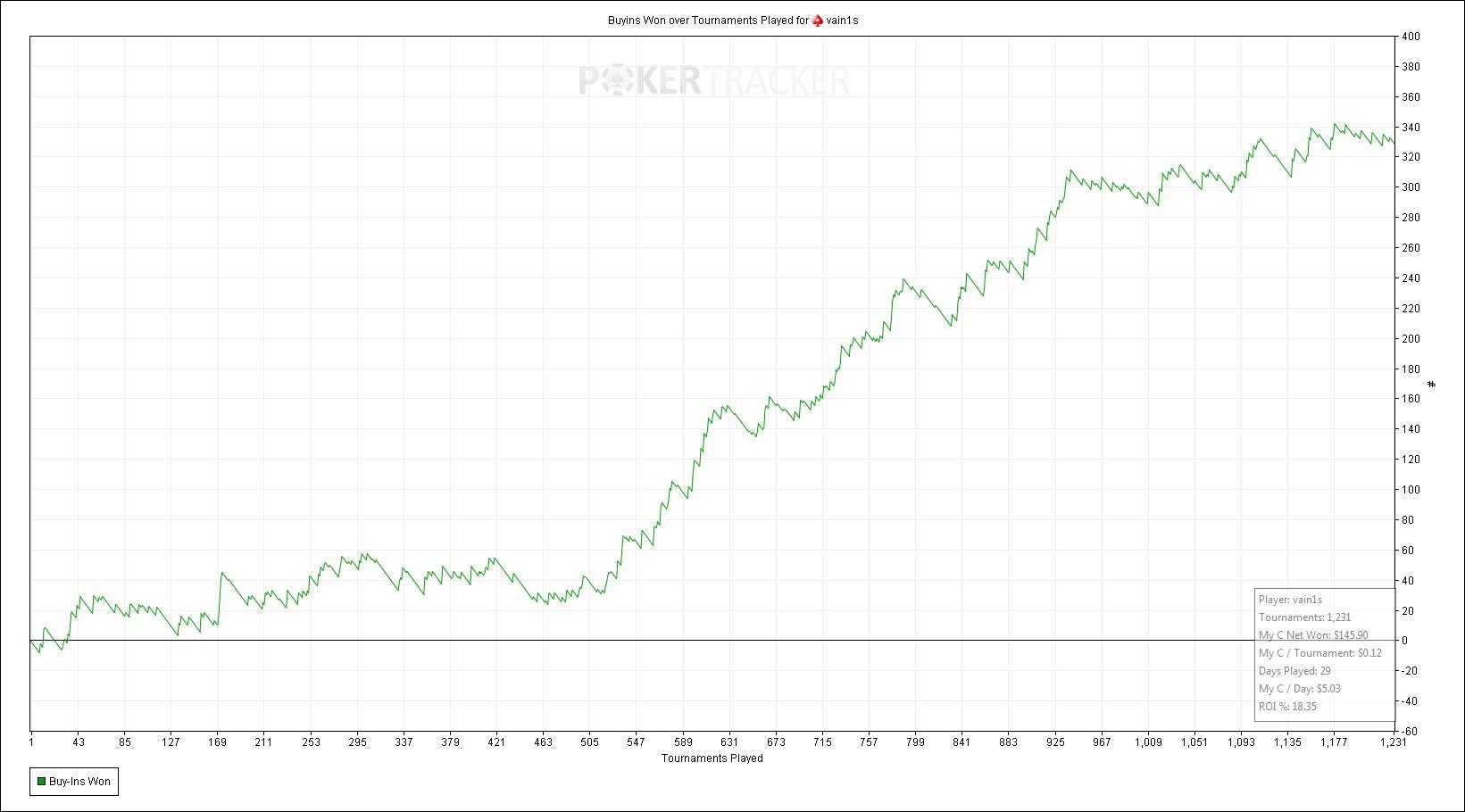Select y-axis tick label '200'
Viewport: 1465px width, 812px height.
[1411, 339]
